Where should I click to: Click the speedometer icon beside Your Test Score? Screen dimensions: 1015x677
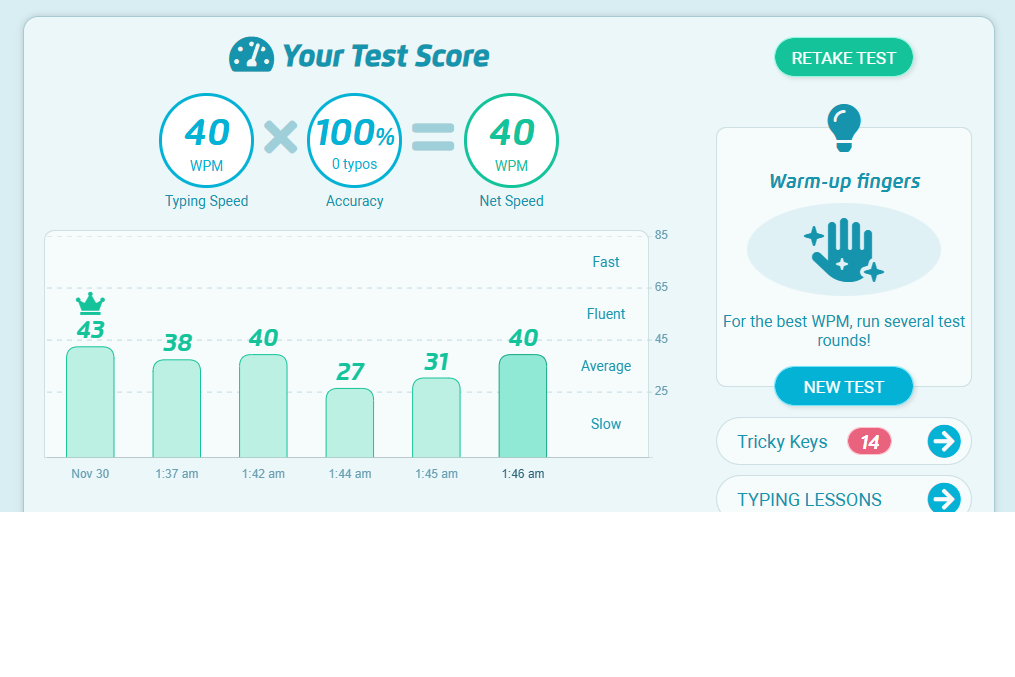(x=251, y=55)
